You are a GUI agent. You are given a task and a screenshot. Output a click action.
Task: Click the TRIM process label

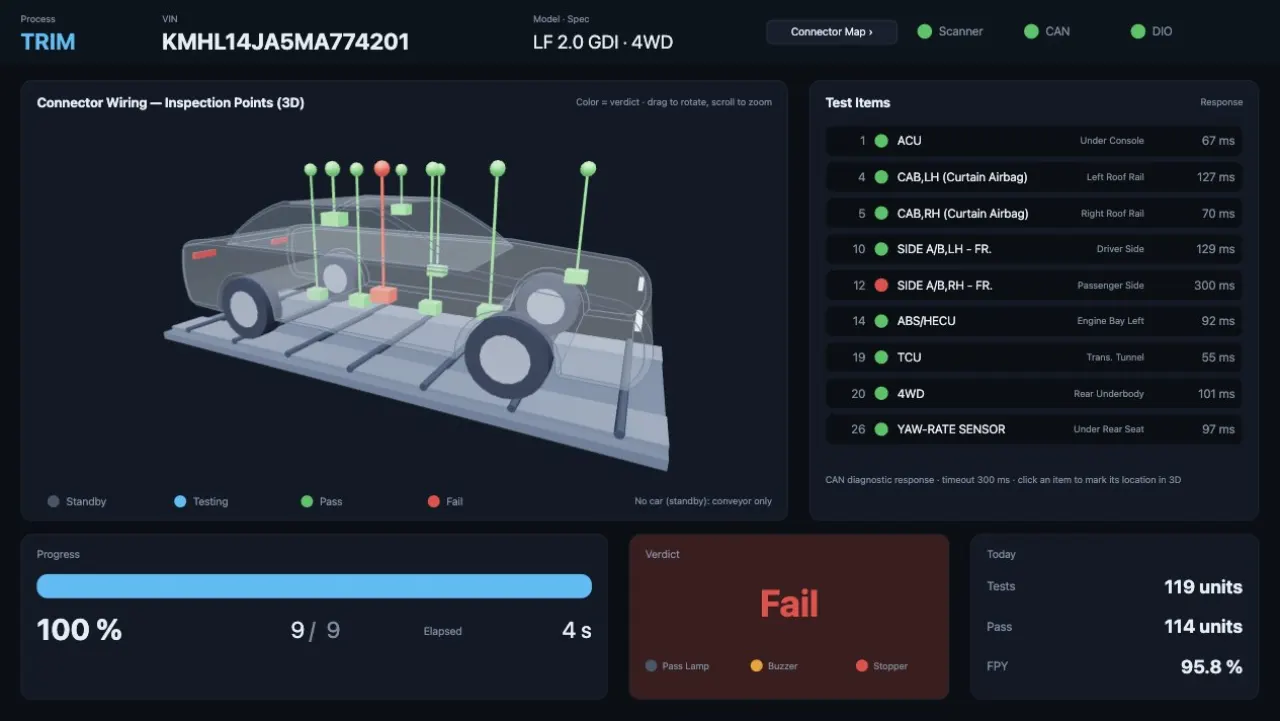(x=48, y=42)
